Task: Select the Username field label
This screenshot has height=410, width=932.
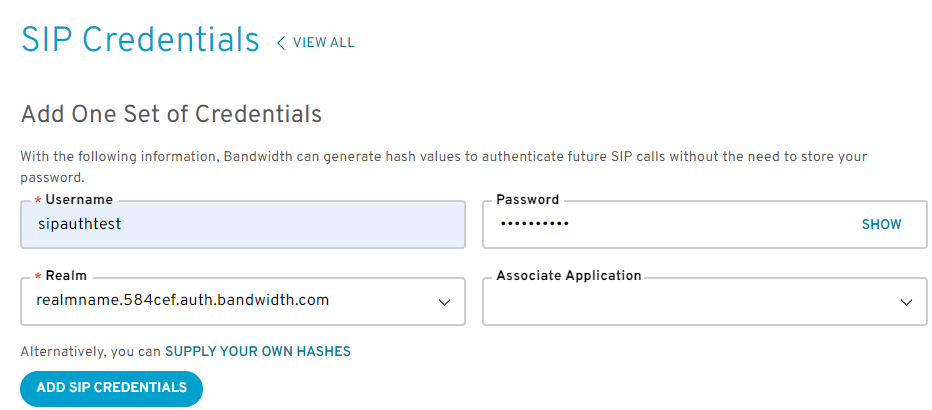Action: click(x=79, y=200)
